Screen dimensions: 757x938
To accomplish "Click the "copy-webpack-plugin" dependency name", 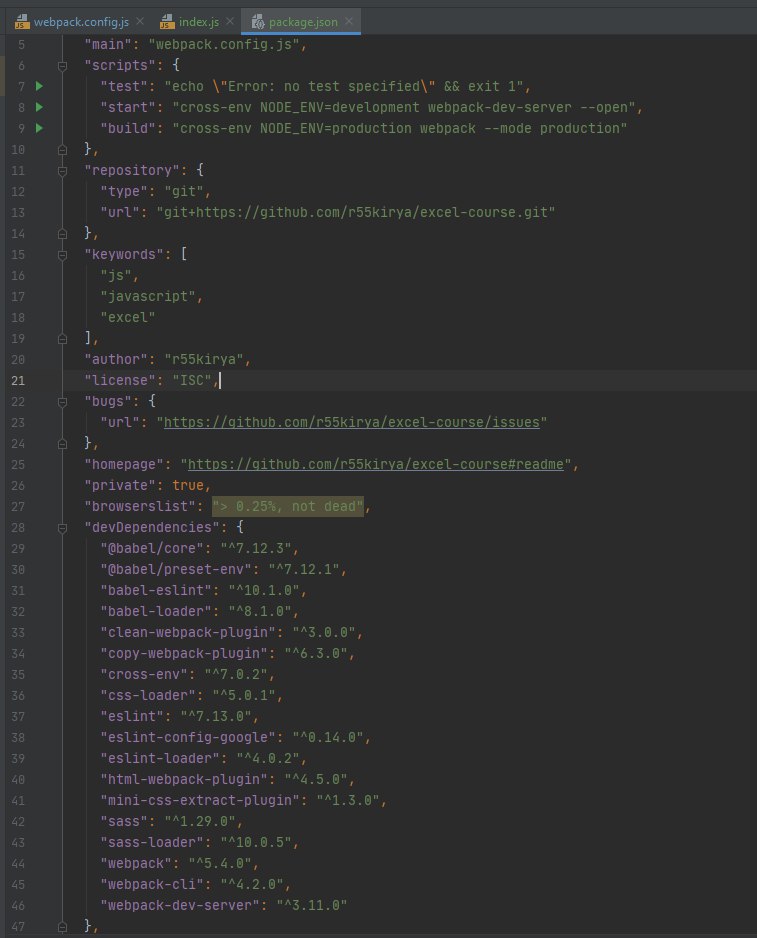I will point(184,653).
